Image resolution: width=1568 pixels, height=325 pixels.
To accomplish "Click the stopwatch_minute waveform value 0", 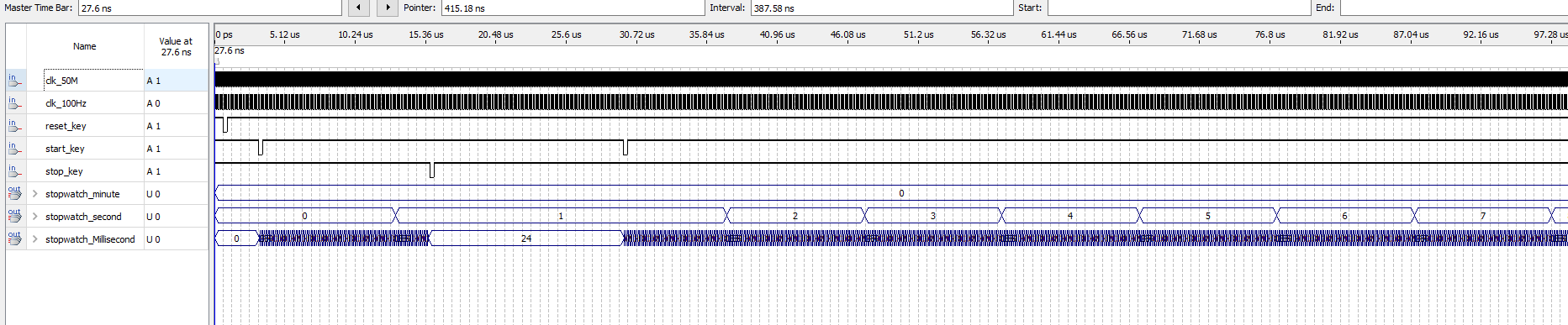I will point(901,193).
